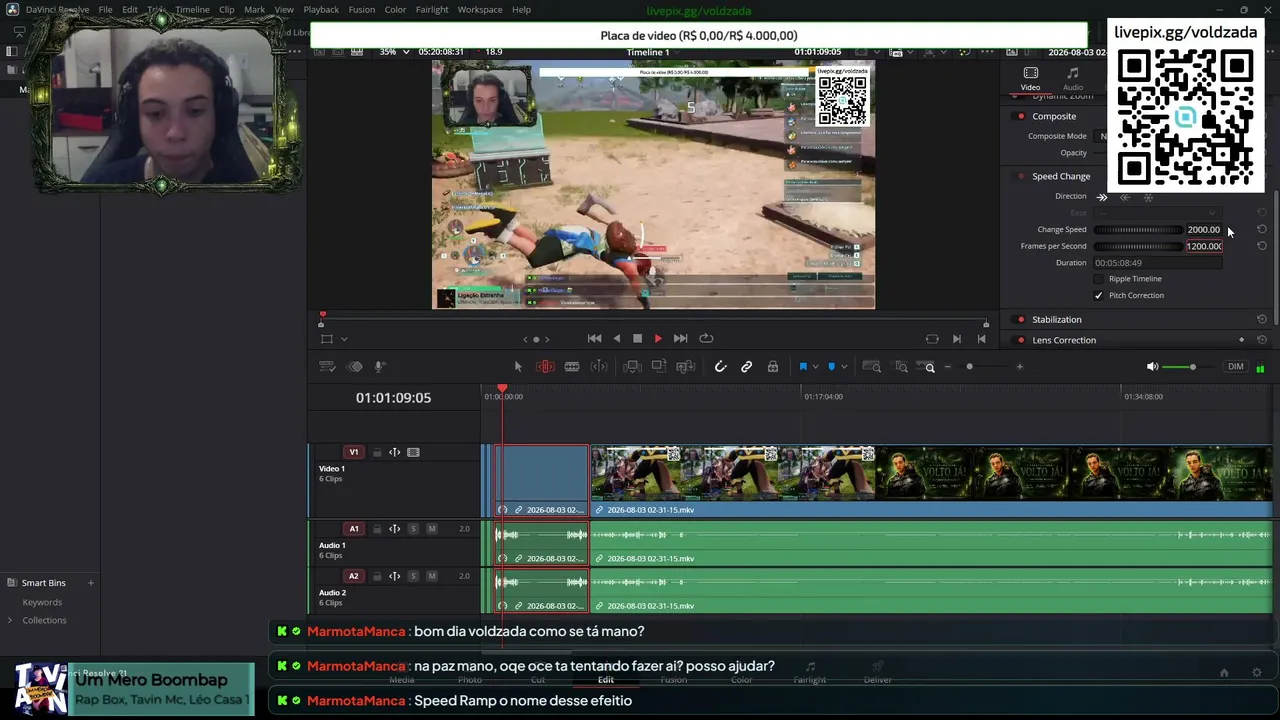Viewport: 1280px width, 720px height.
Task: Click the Overwrite Clip toolbar icon
Action: [659, 367]
